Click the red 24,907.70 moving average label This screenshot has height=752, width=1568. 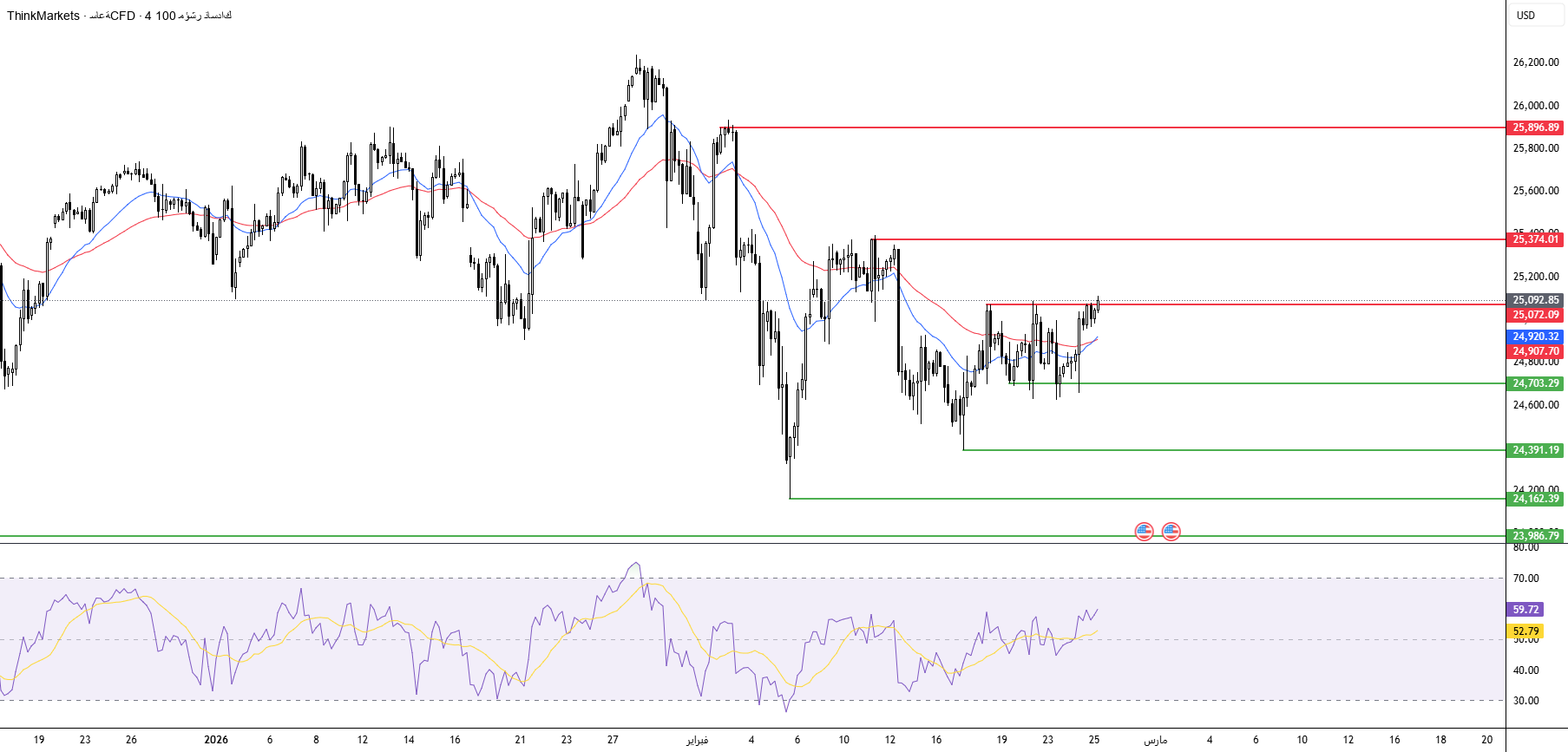pyautogui.click(x=1535, y=351)
